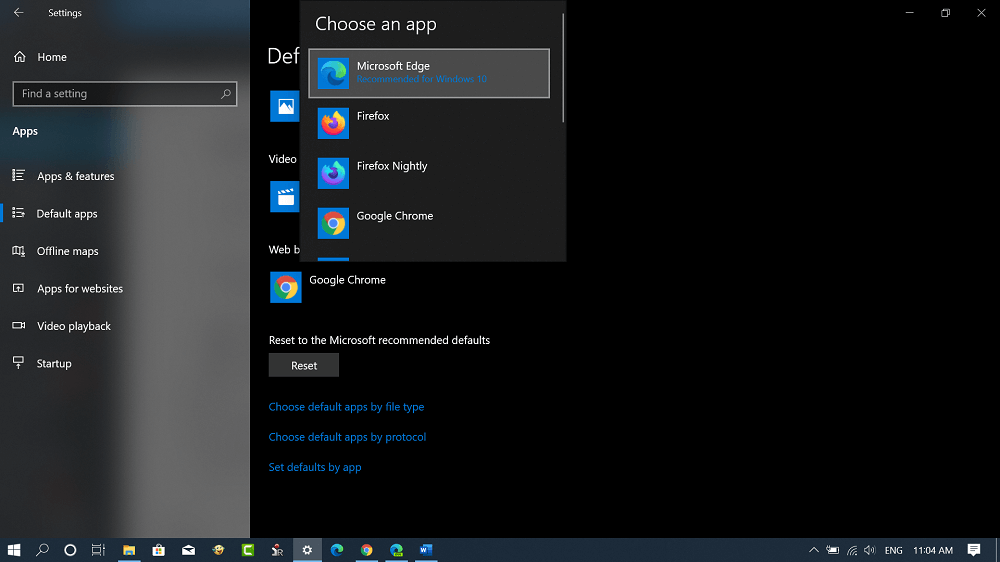Open Microsoft Store from the taskbar
The image size is (1000, 562).
coord(159,550)
